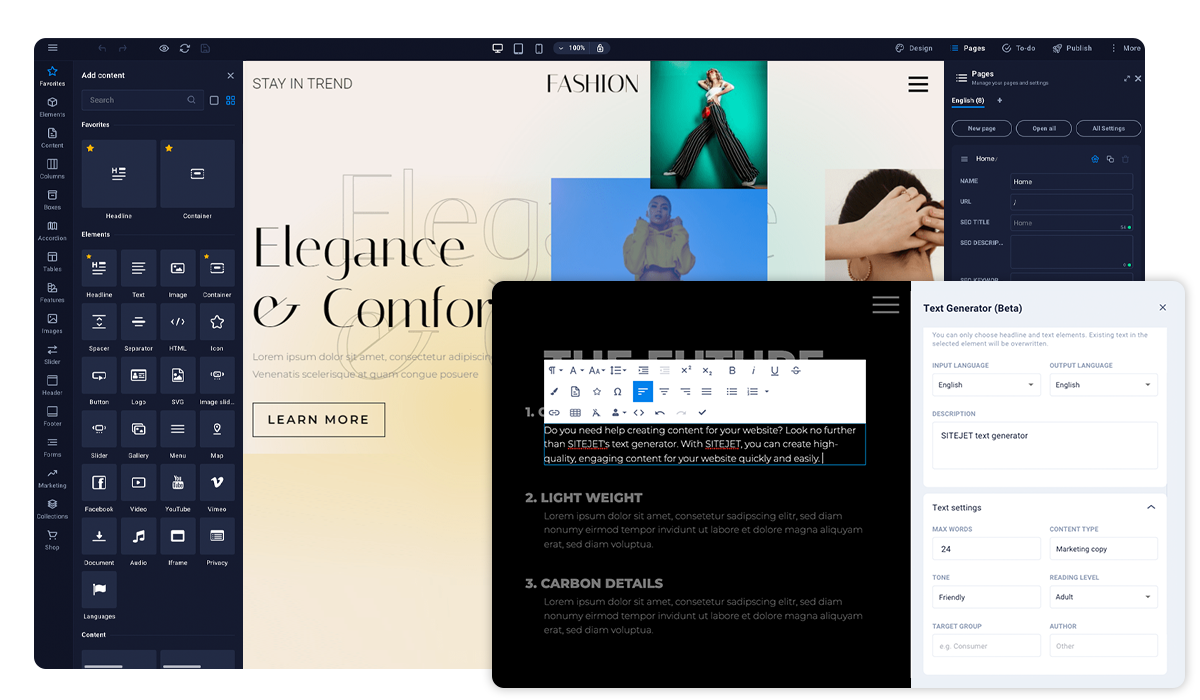Open the Marketing section in the sidebar
Image resolution: width=1200 pixels, height=700 pixels.
52,478
